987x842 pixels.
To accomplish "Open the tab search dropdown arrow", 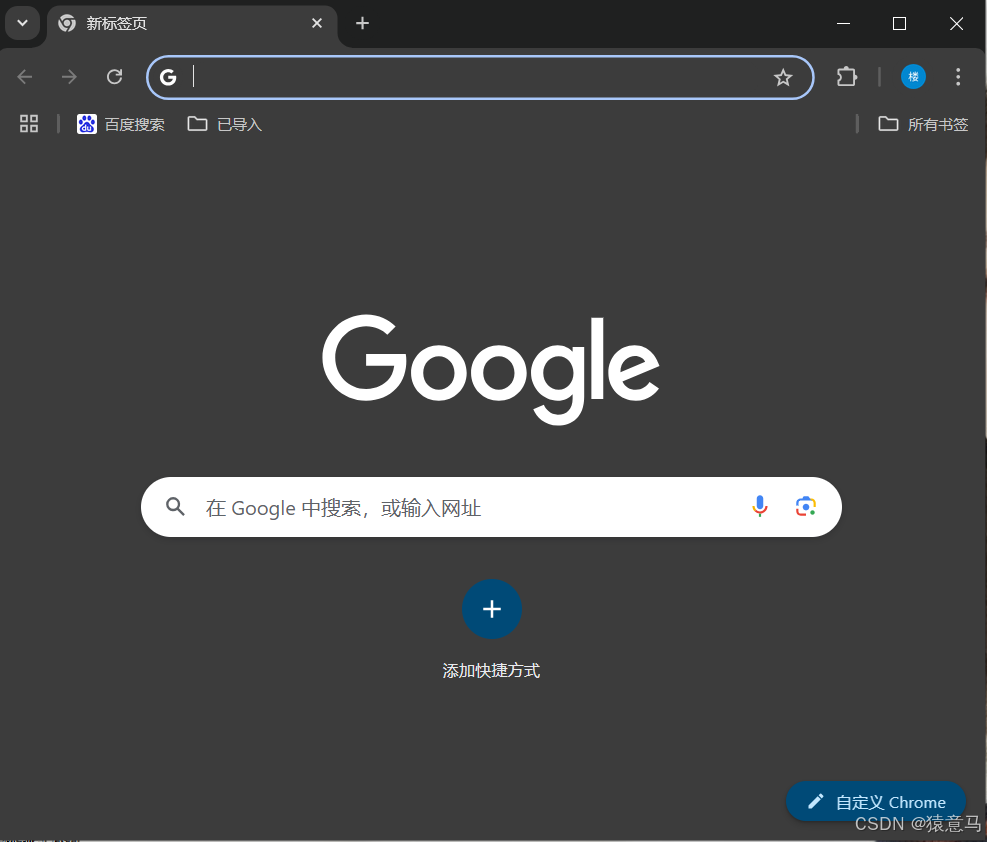I will pyautogui.click(x=23, y=23).
